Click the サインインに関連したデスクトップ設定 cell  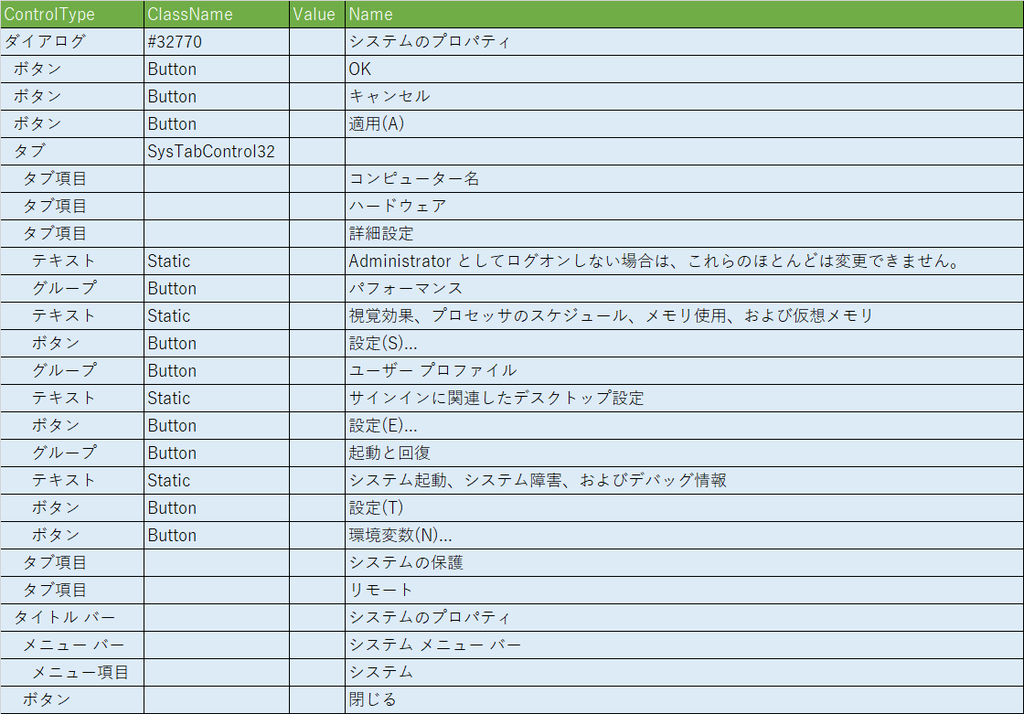pos(684,398)
